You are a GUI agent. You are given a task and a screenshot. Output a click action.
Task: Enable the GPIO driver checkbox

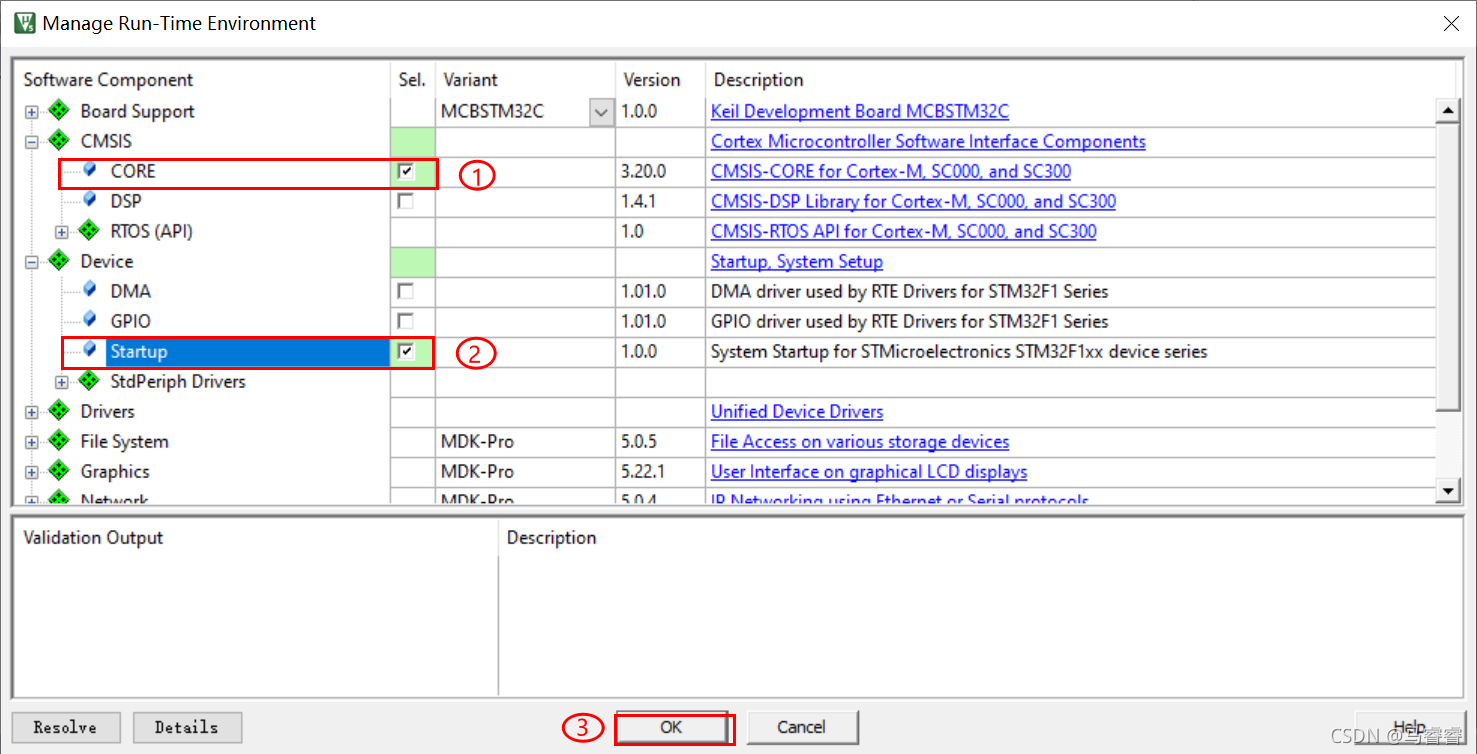coord(405,321)
